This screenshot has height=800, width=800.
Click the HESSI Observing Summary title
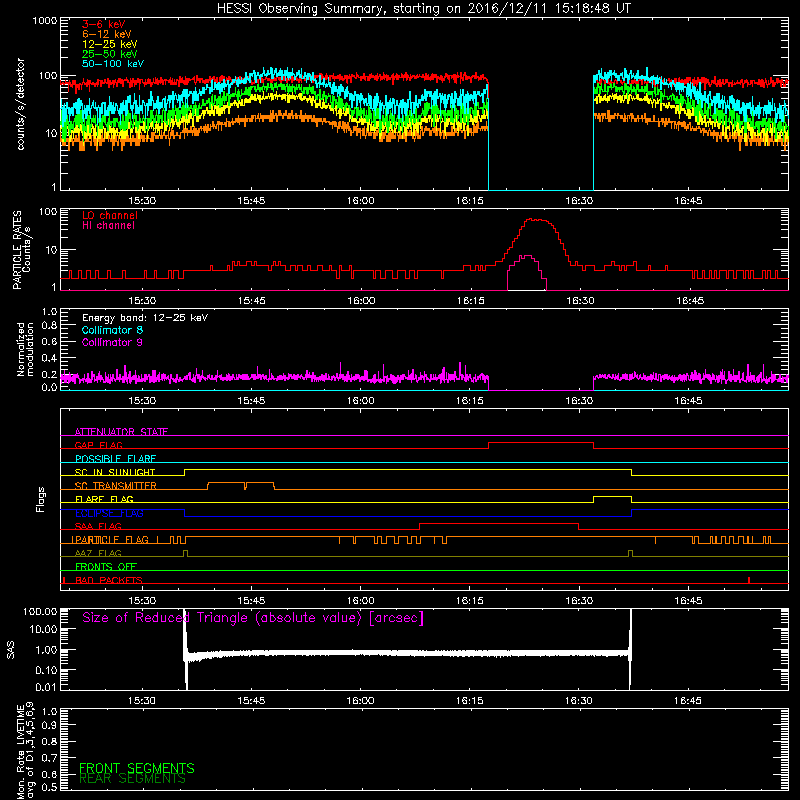pos(423,9)
